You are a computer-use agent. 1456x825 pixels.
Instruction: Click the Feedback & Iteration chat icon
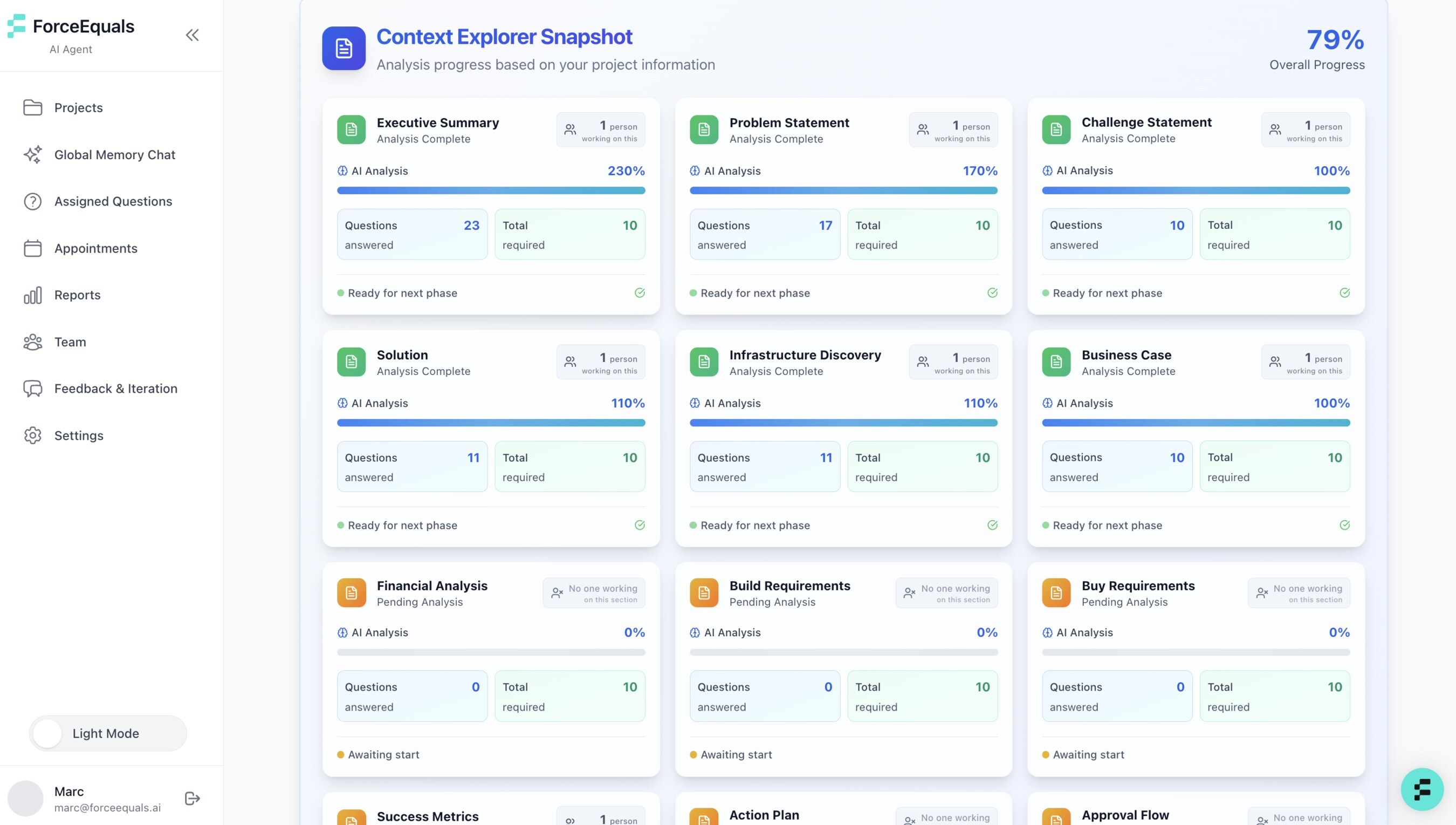point(33,388)
